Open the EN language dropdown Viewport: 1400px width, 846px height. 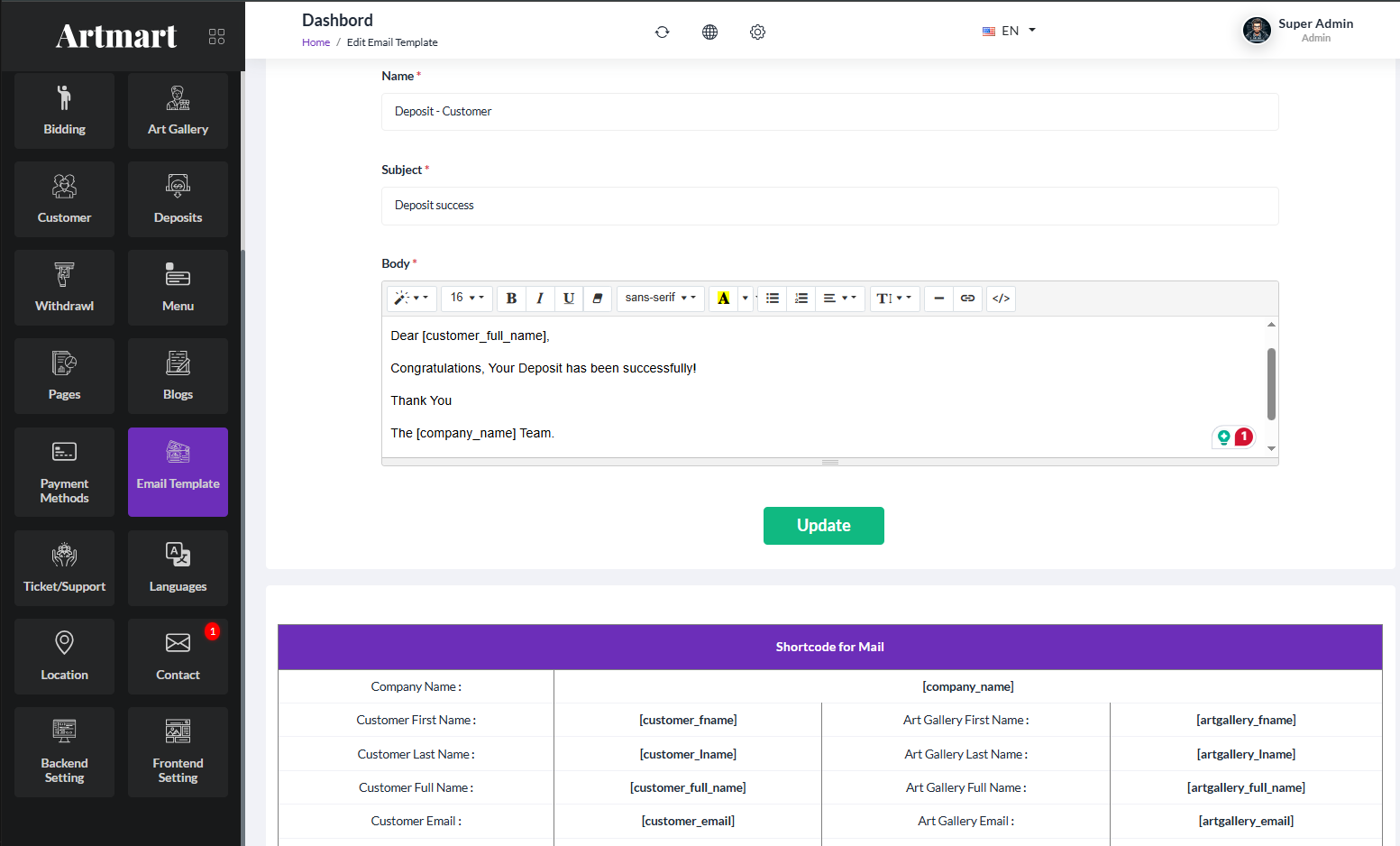click(x=1009, y=31)
